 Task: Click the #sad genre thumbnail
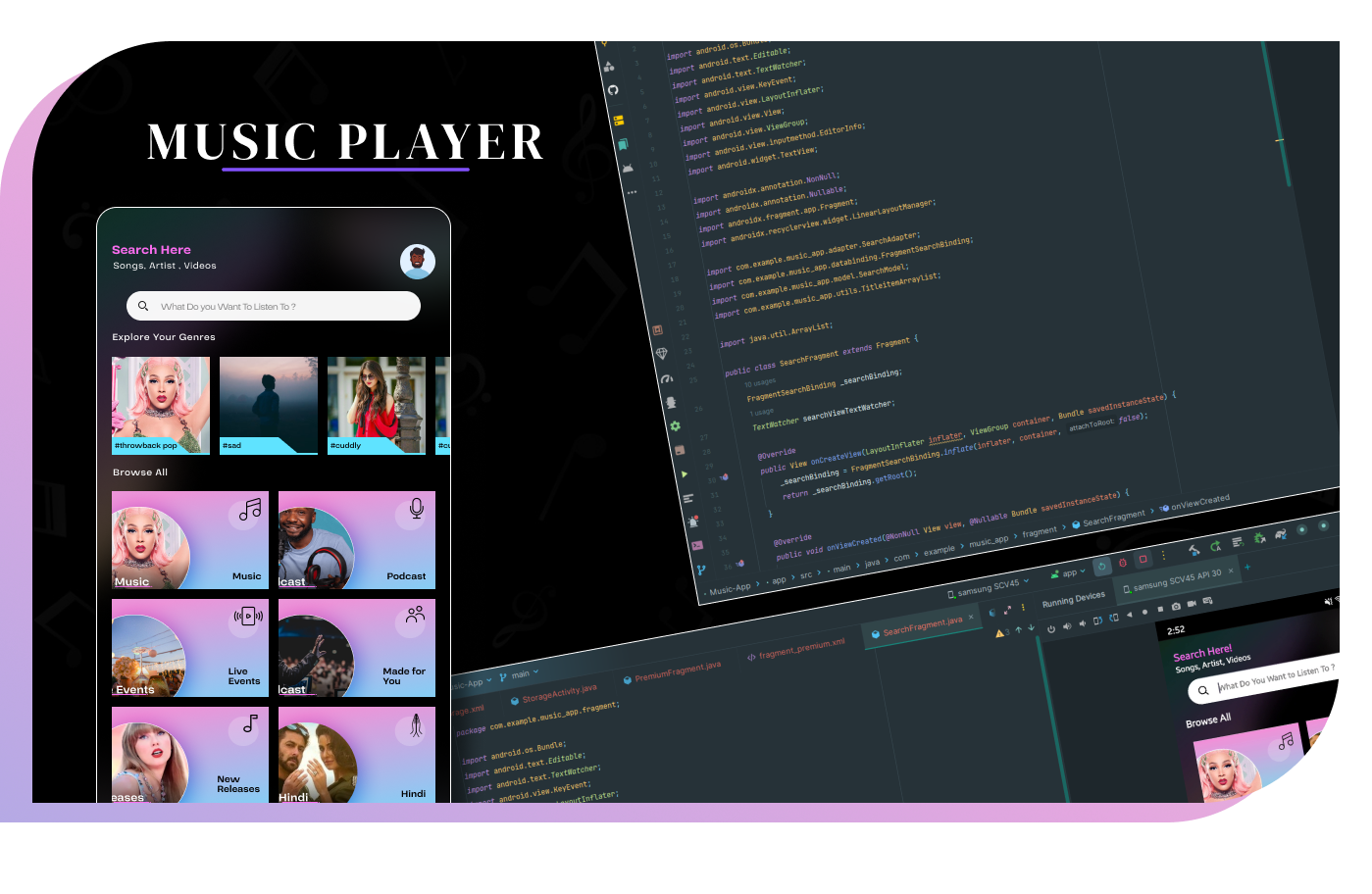coord(269,405)
